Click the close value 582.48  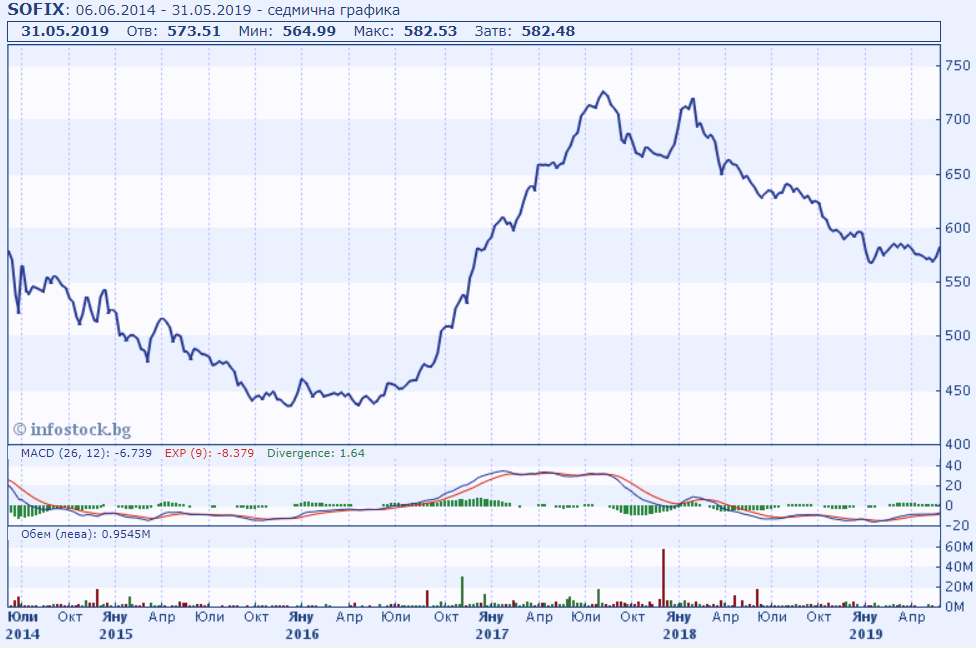pos(548,31)
